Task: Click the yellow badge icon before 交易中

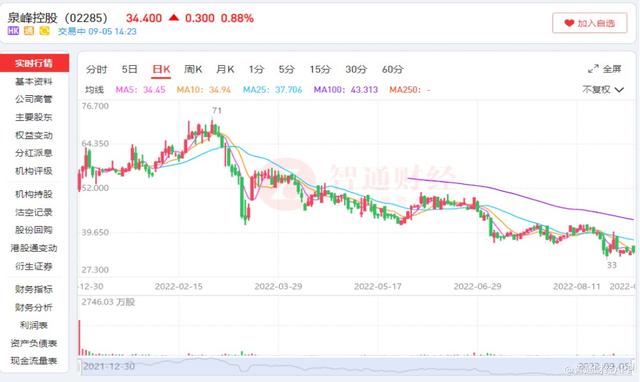Action: pyautogui.click(x=44, y=31)
